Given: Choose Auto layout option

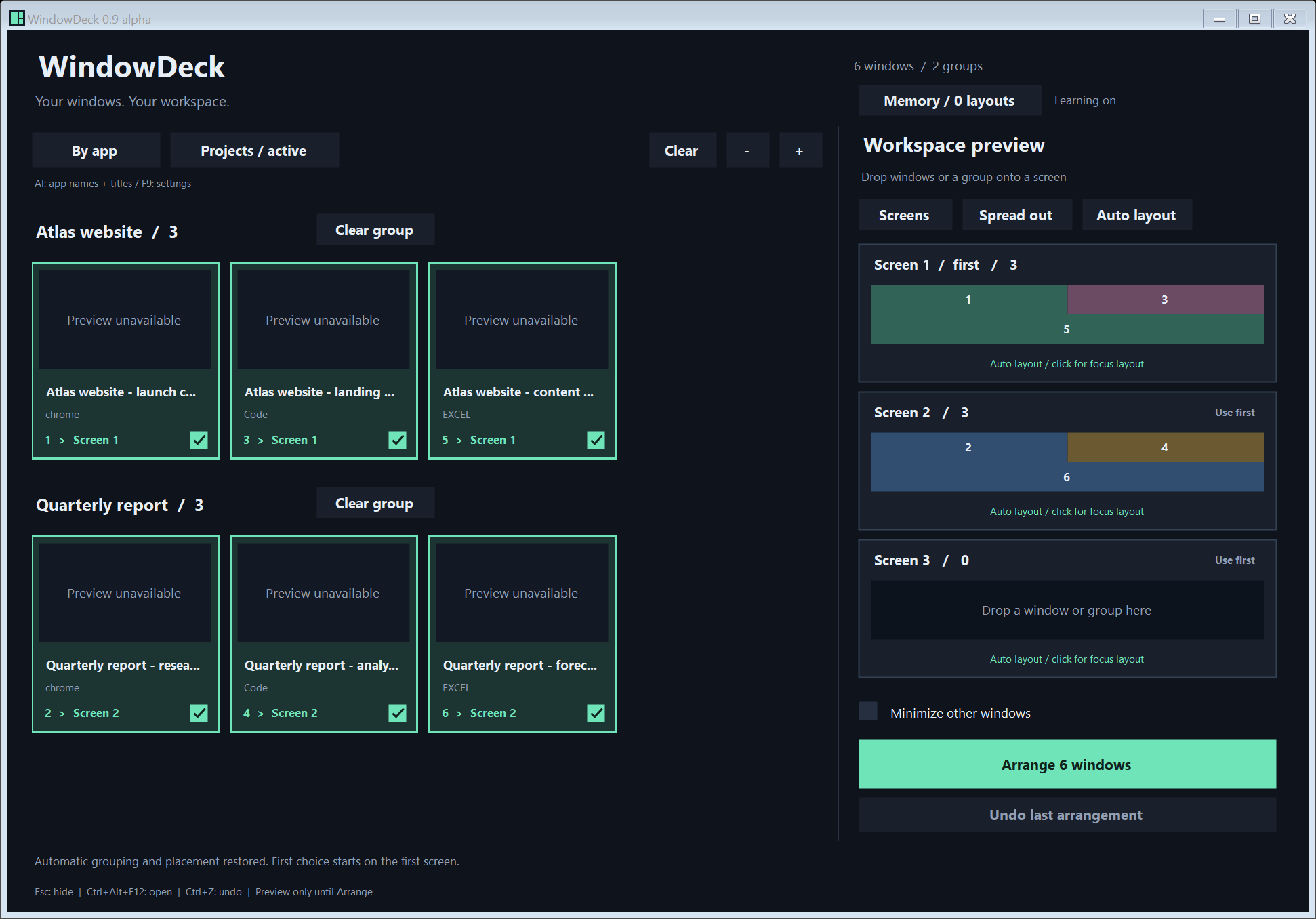Looking at the screenshot, I should click(1136, 215).
